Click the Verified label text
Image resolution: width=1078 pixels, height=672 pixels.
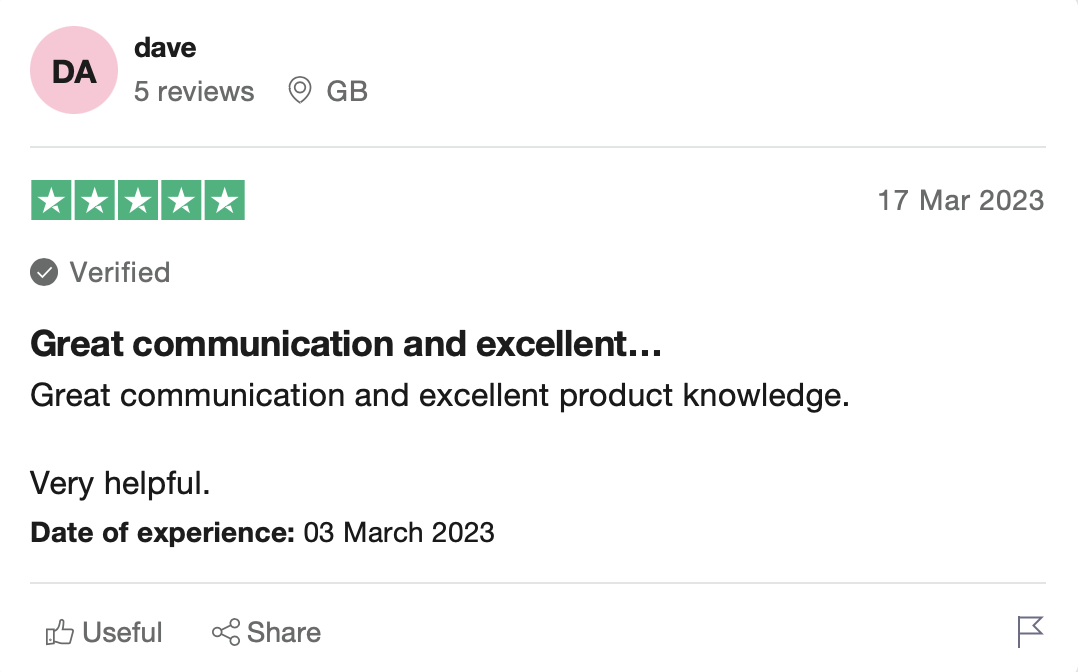pos(120,272)
